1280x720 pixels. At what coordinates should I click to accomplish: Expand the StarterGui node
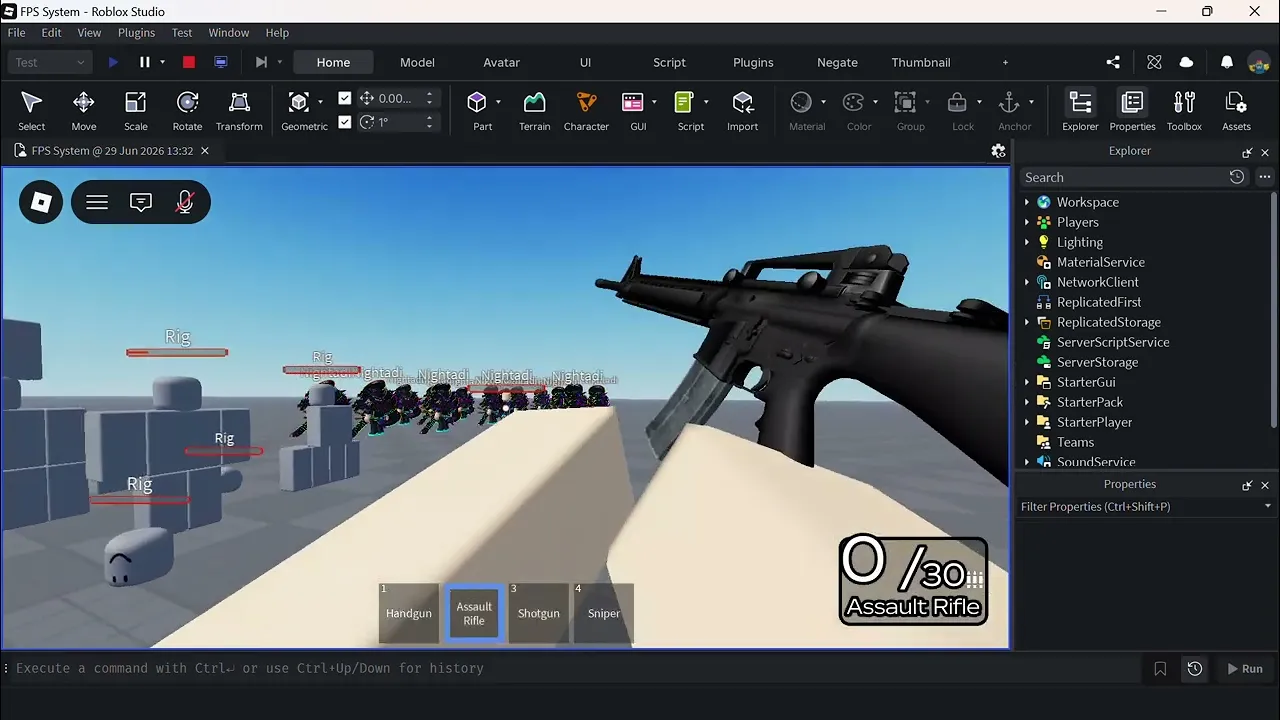point(1026,382)
